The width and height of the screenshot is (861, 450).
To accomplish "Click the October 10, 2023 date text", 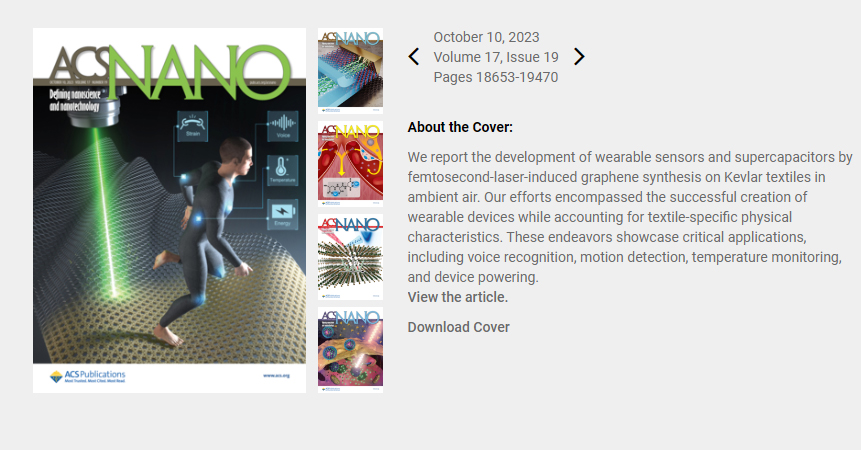I will (487, 37).
